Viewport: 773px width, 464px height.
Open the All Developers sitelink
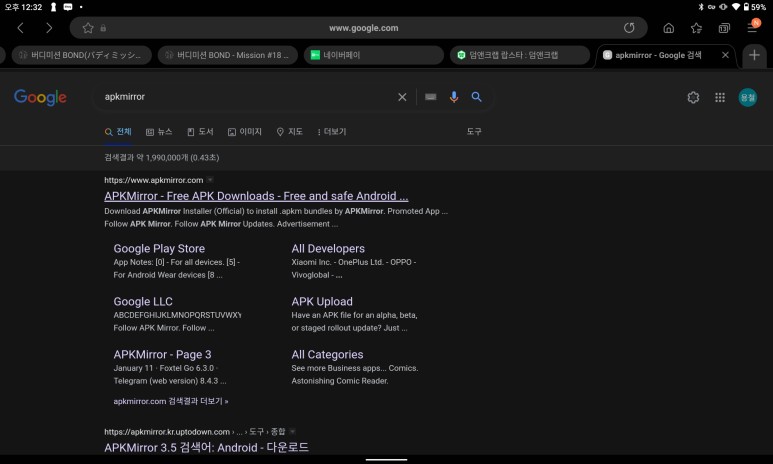(x=328, y=249)
